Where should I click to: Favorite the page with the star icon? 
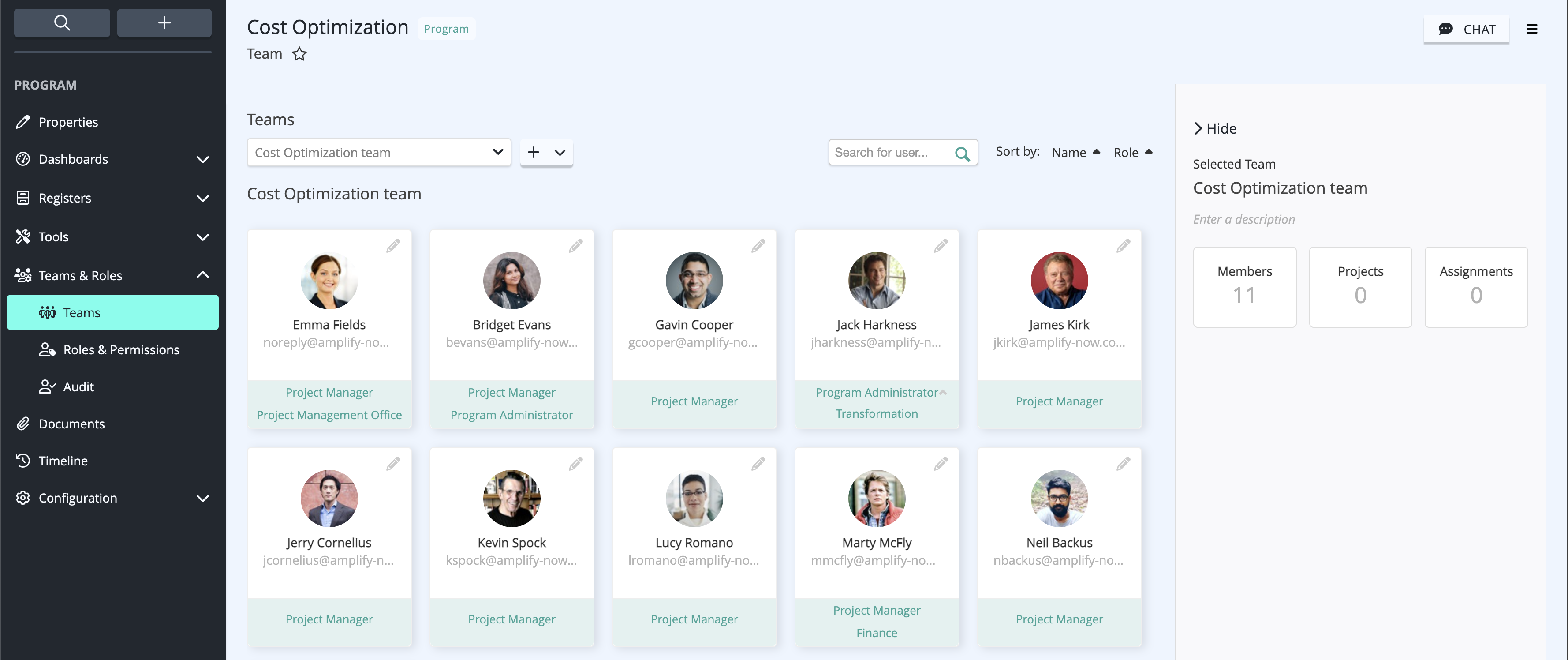(x=299, y=54)
